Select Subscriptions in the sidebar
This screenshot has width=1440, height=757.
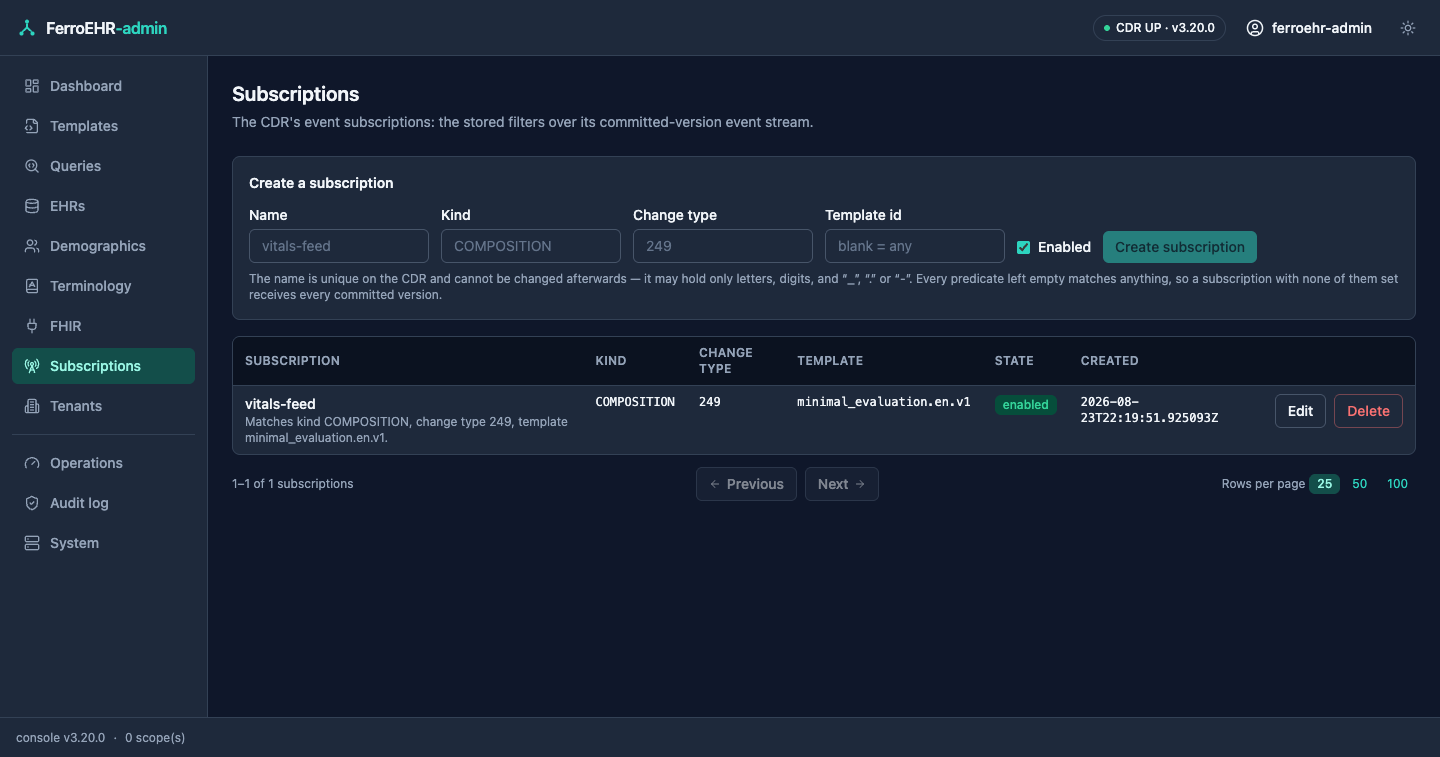(x=103, y=366)
